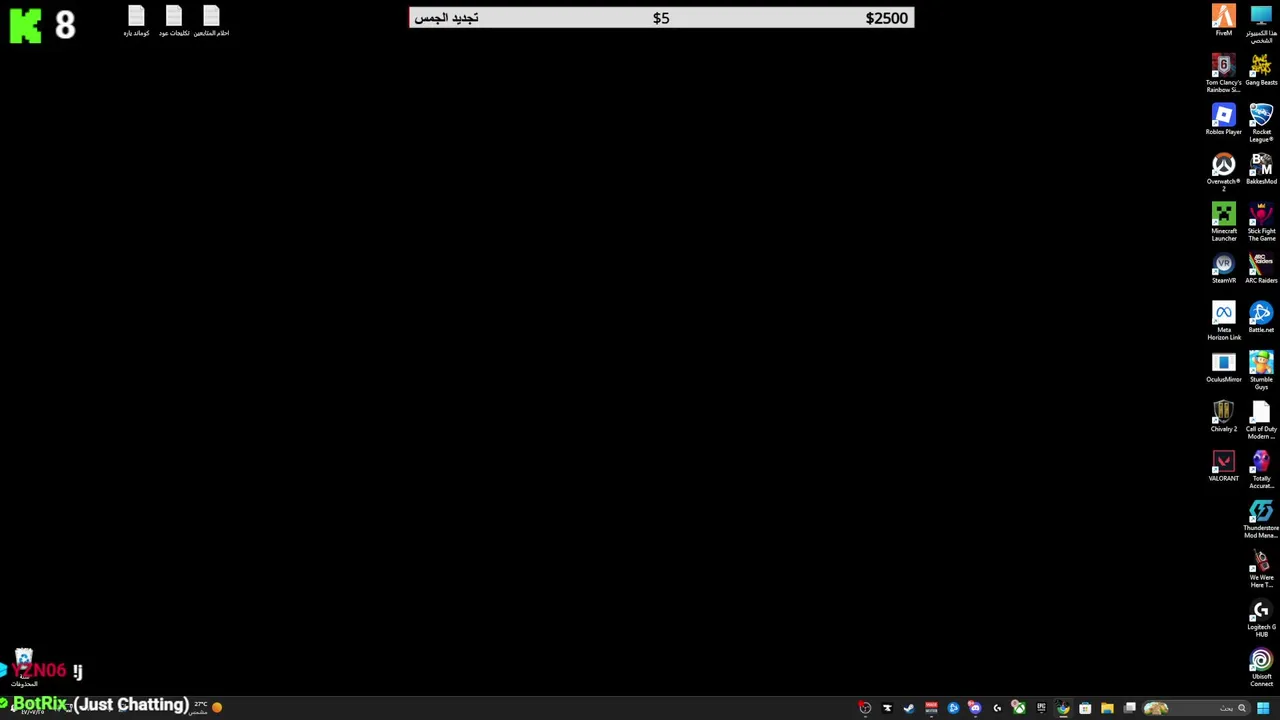Open the VALORANT desktop shortcut

click(1223, 466)
